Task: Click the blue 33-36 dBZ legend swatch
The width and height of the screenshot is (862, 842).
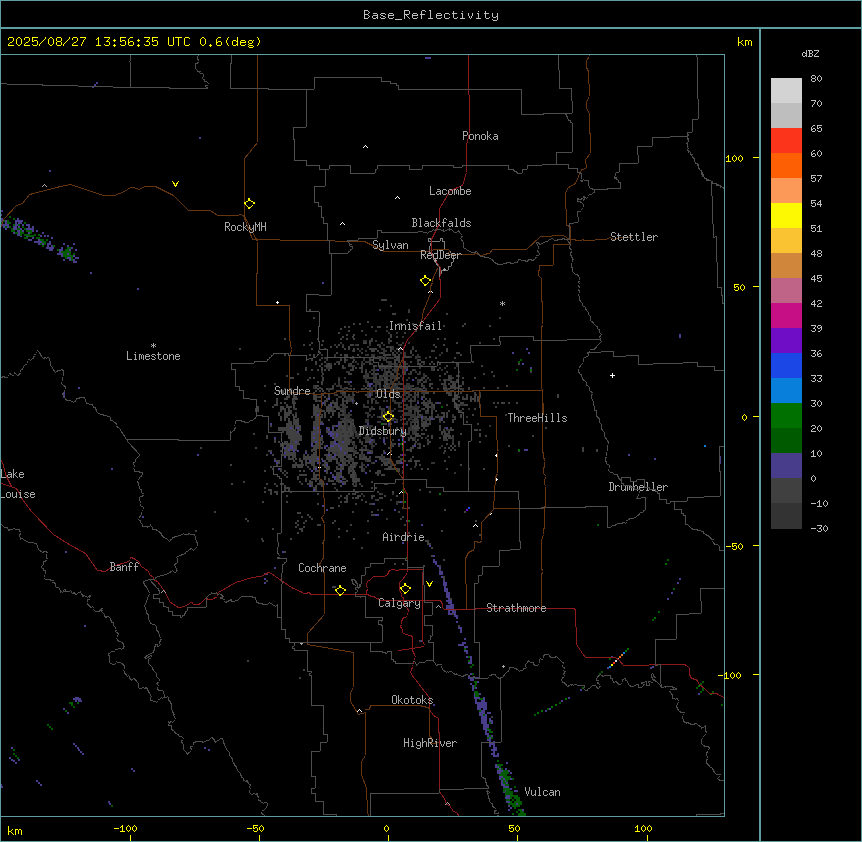Action: (x=786, y=365)
